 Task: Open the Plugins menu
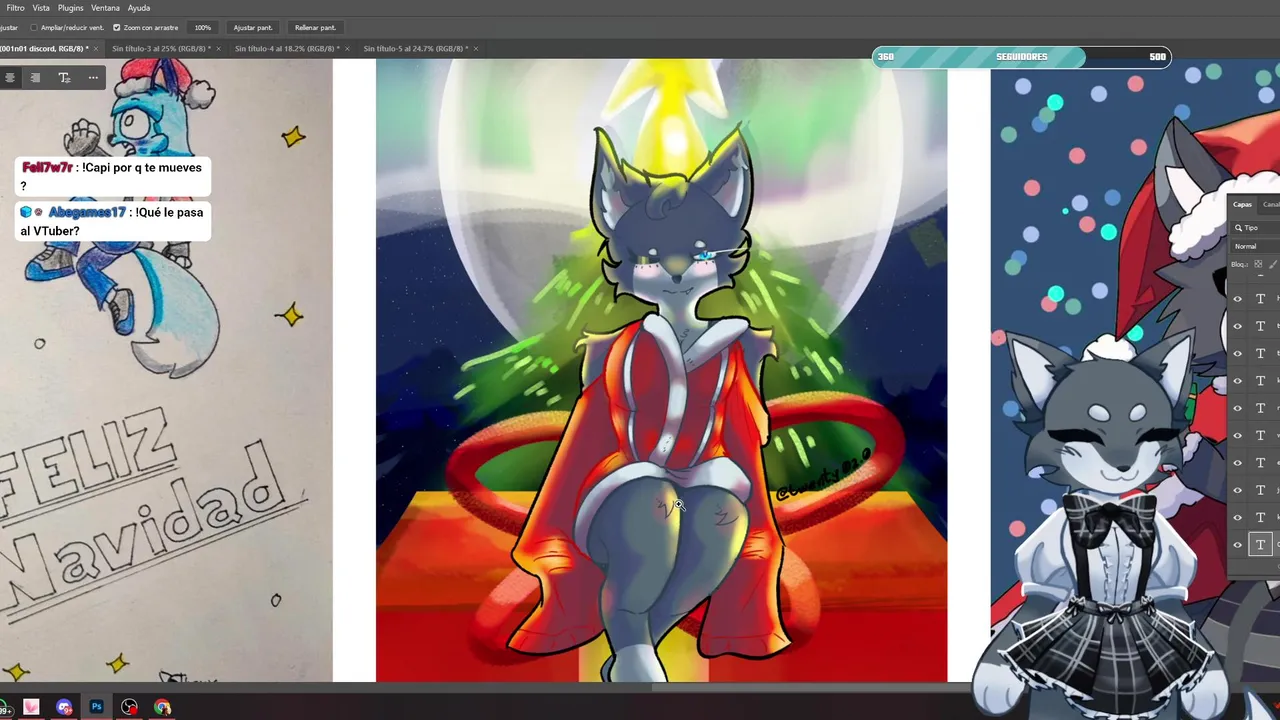click(x=70, y=8)
